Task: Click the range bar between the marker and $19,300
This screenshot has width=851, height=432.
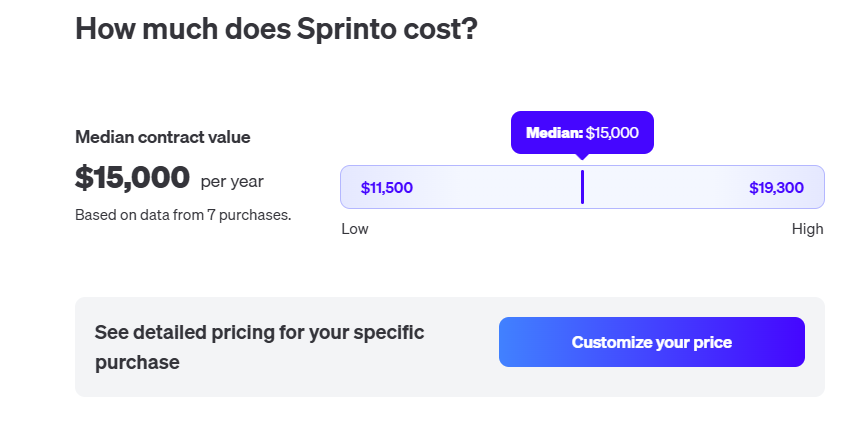Action: pyautogui.click(x=665, y=187)
